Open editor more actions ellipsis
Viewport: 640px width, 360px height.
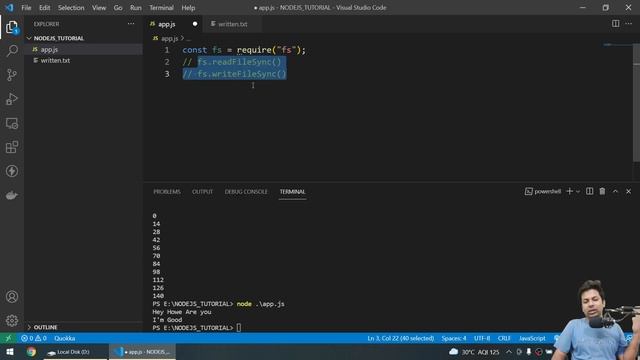[629, 24]
